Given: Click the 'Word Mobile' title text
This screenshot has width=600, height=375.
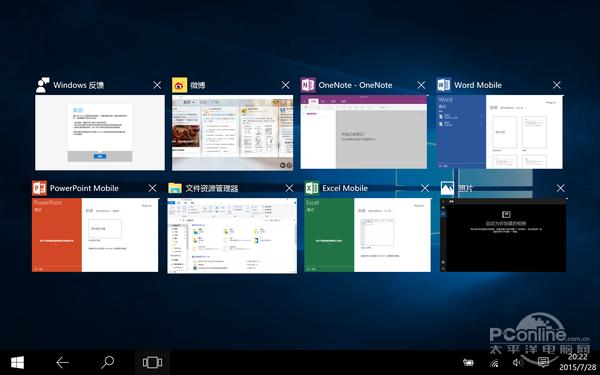Looking at the screenshot, I should point(478,85).
